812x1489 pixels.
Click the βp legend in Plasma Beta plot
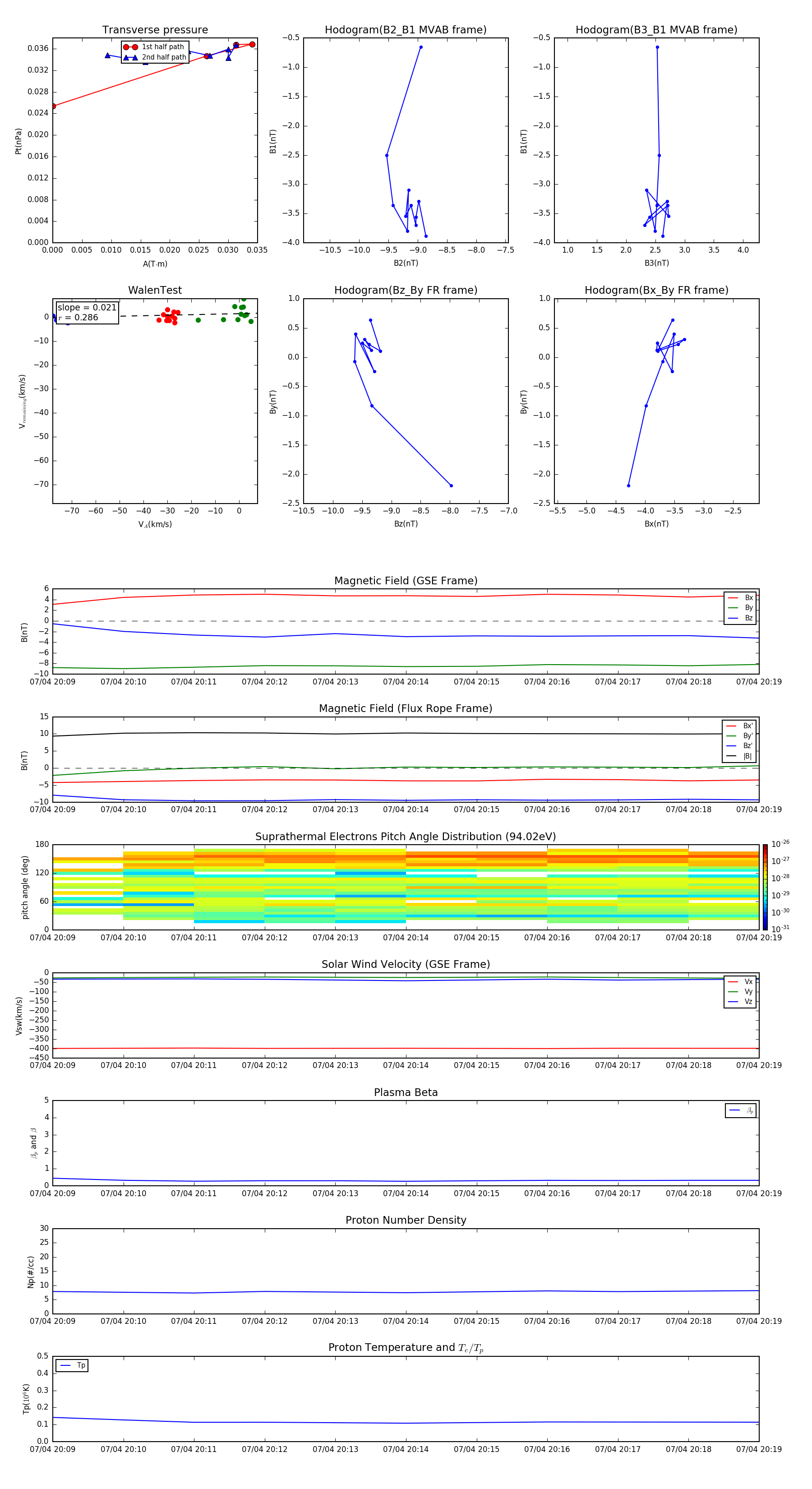point(741,1110)
